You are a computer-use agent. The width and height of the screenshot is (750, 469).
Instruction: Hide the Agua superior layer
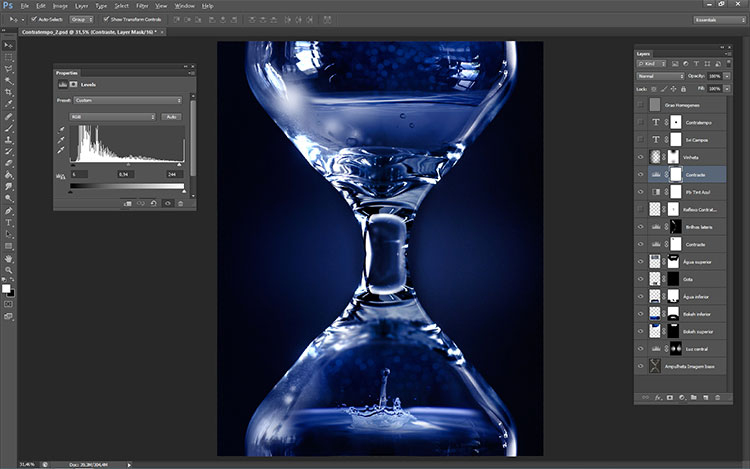coord(640,262)
